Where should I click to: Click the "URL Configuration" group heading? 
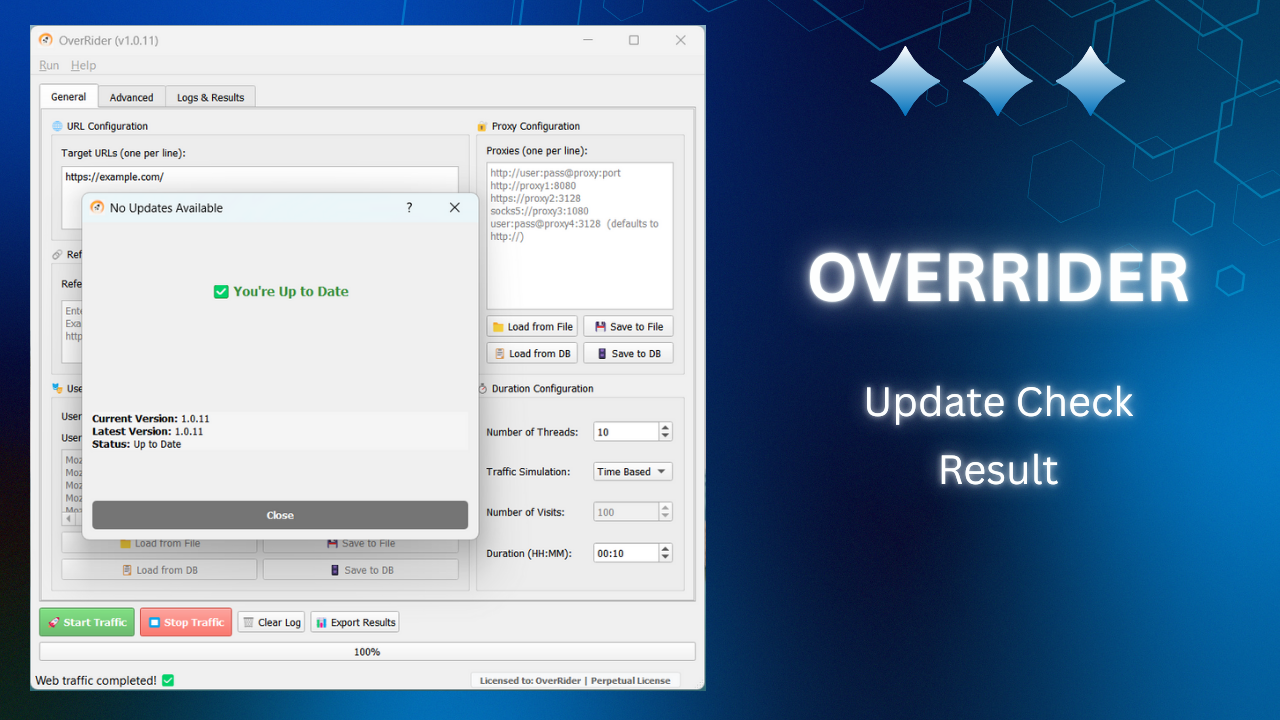(107, 126)
